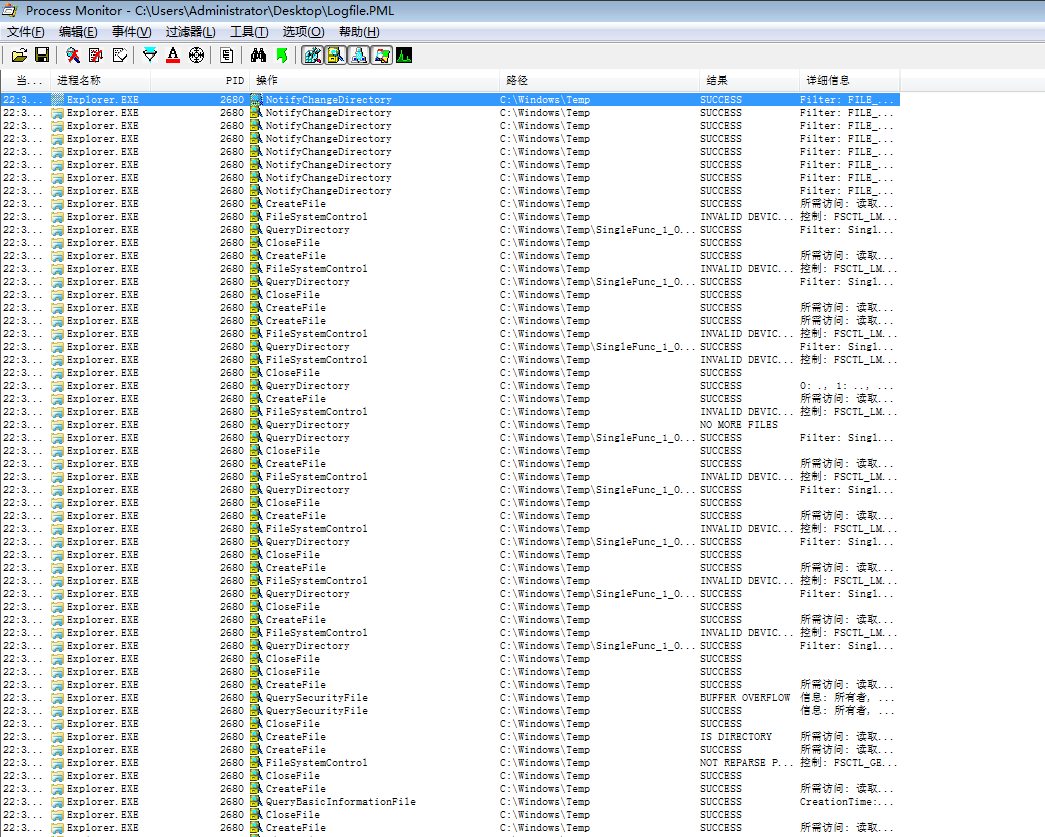The height and width of the screenshot is (837, 1045).
Task: Open the 事件(V) menu
Action: (x=131, y=32)
